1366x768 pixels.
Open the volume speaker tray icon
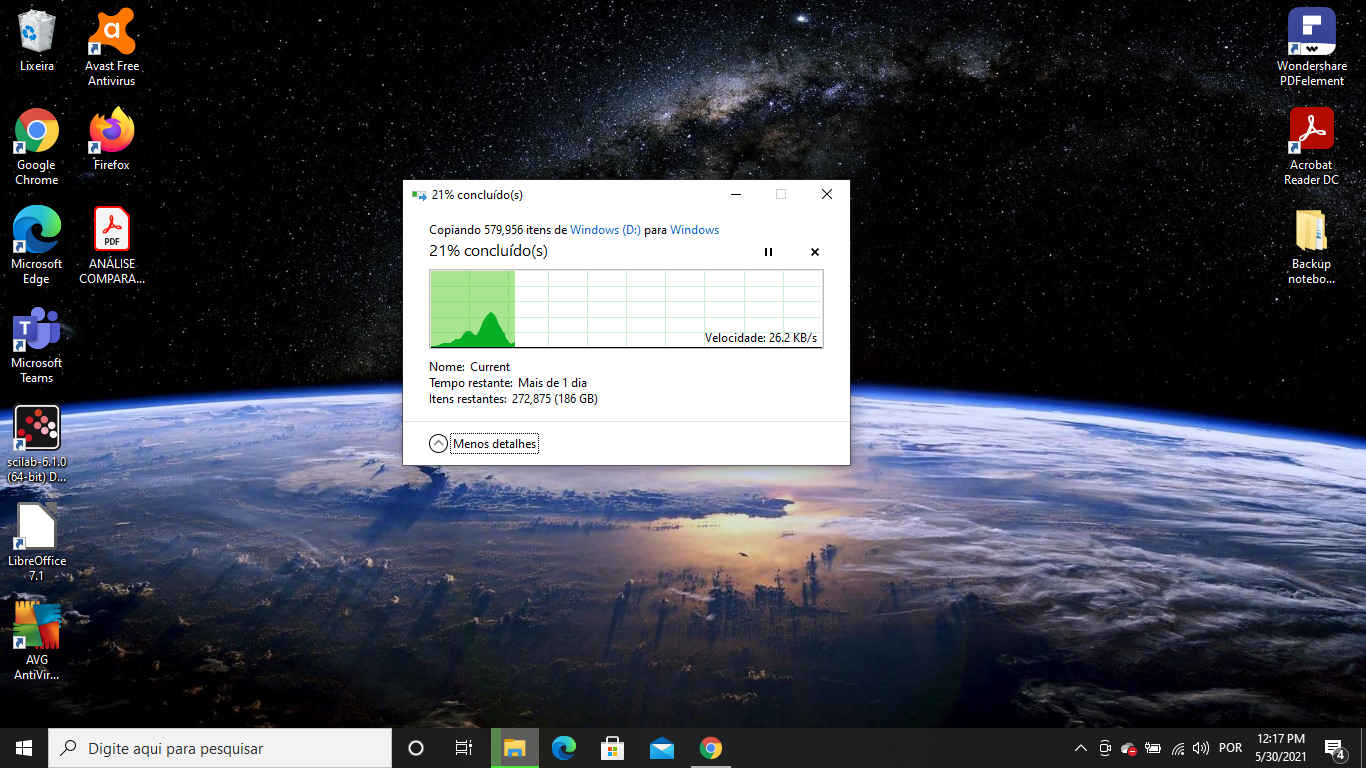[x=1201, y=748]
